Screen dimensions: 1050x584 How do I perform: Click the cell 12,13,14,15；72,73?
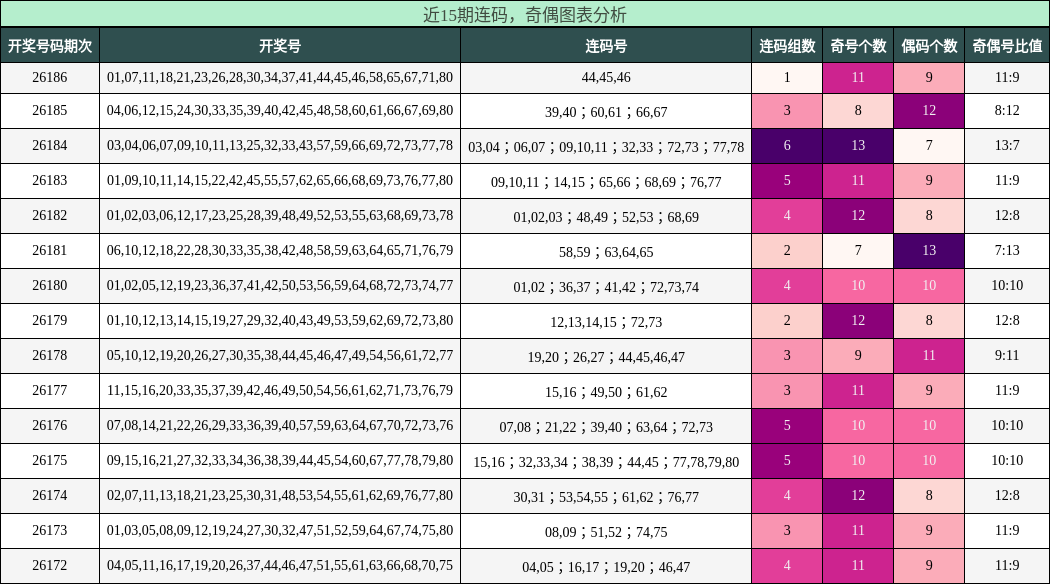(606, 321)
